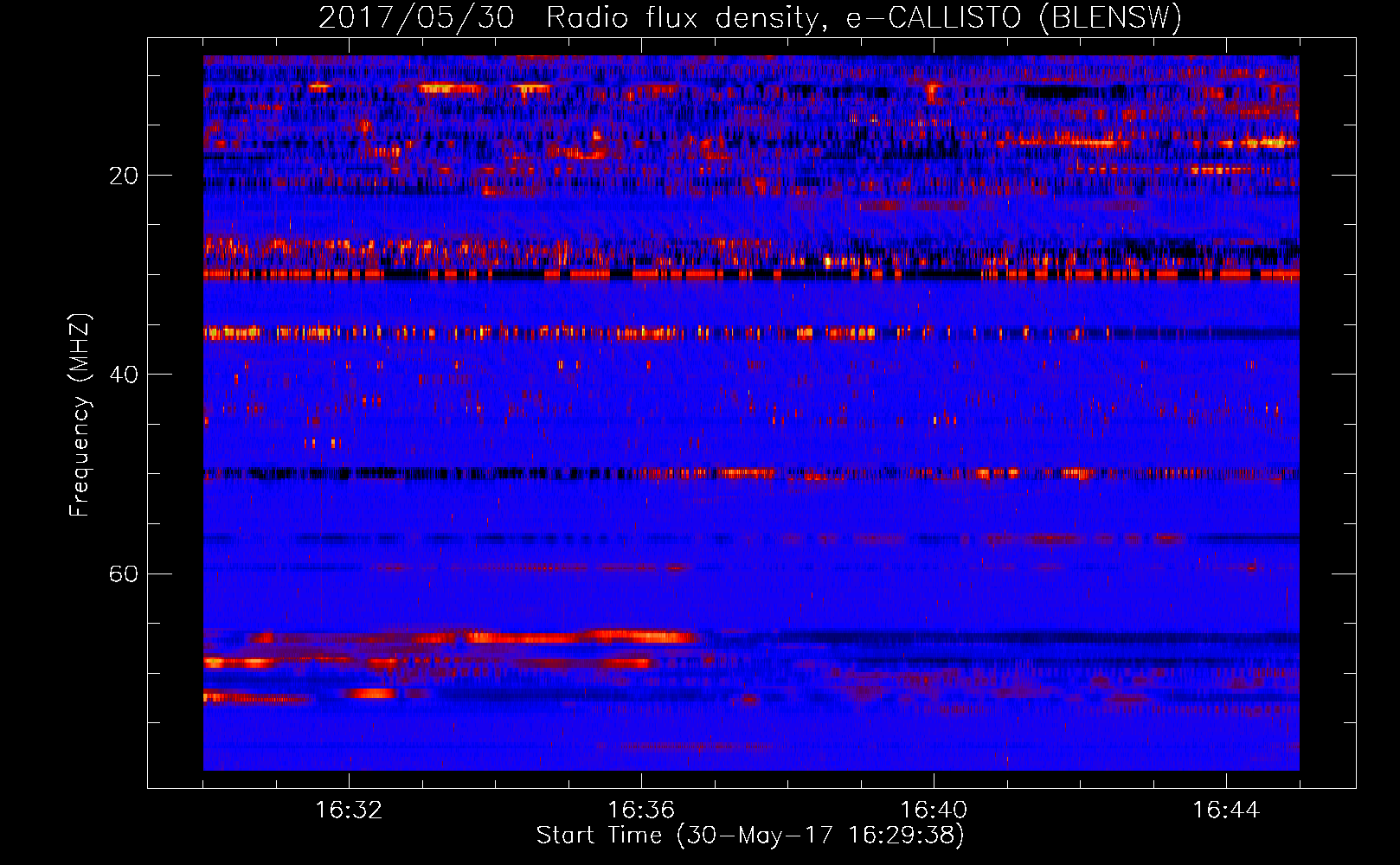Click the time tick label '16:40'

coord(934,810)
